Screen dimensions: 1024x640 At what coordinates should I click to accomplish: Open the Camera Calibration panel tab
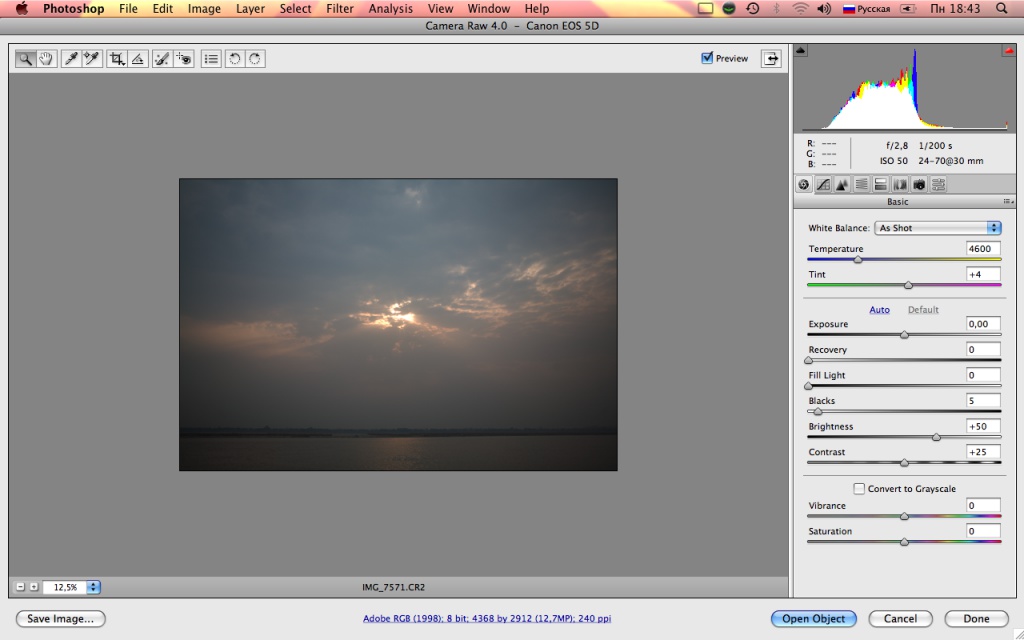918,184
